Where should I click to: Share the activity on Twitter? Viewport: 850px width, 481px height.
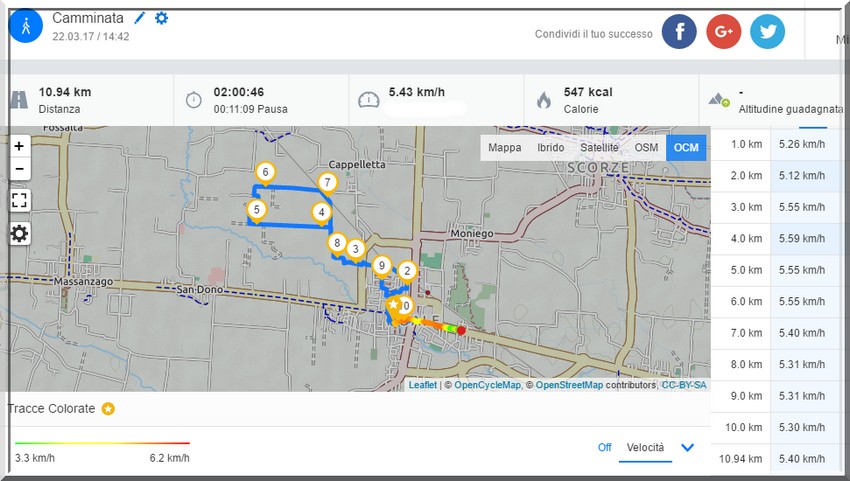pos(767,31)
